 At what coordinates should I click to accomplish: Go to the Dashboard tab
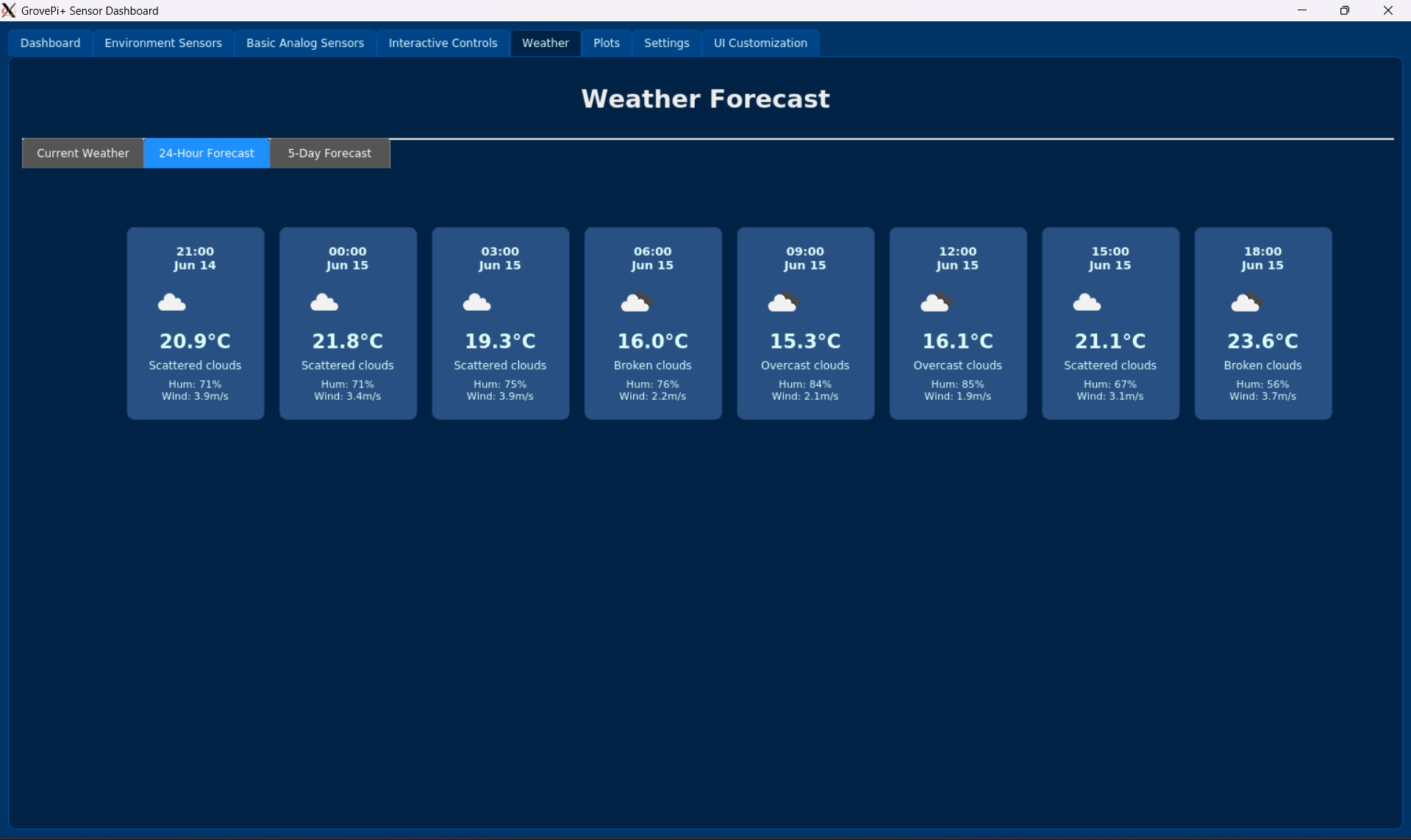[x=51, y=43]
